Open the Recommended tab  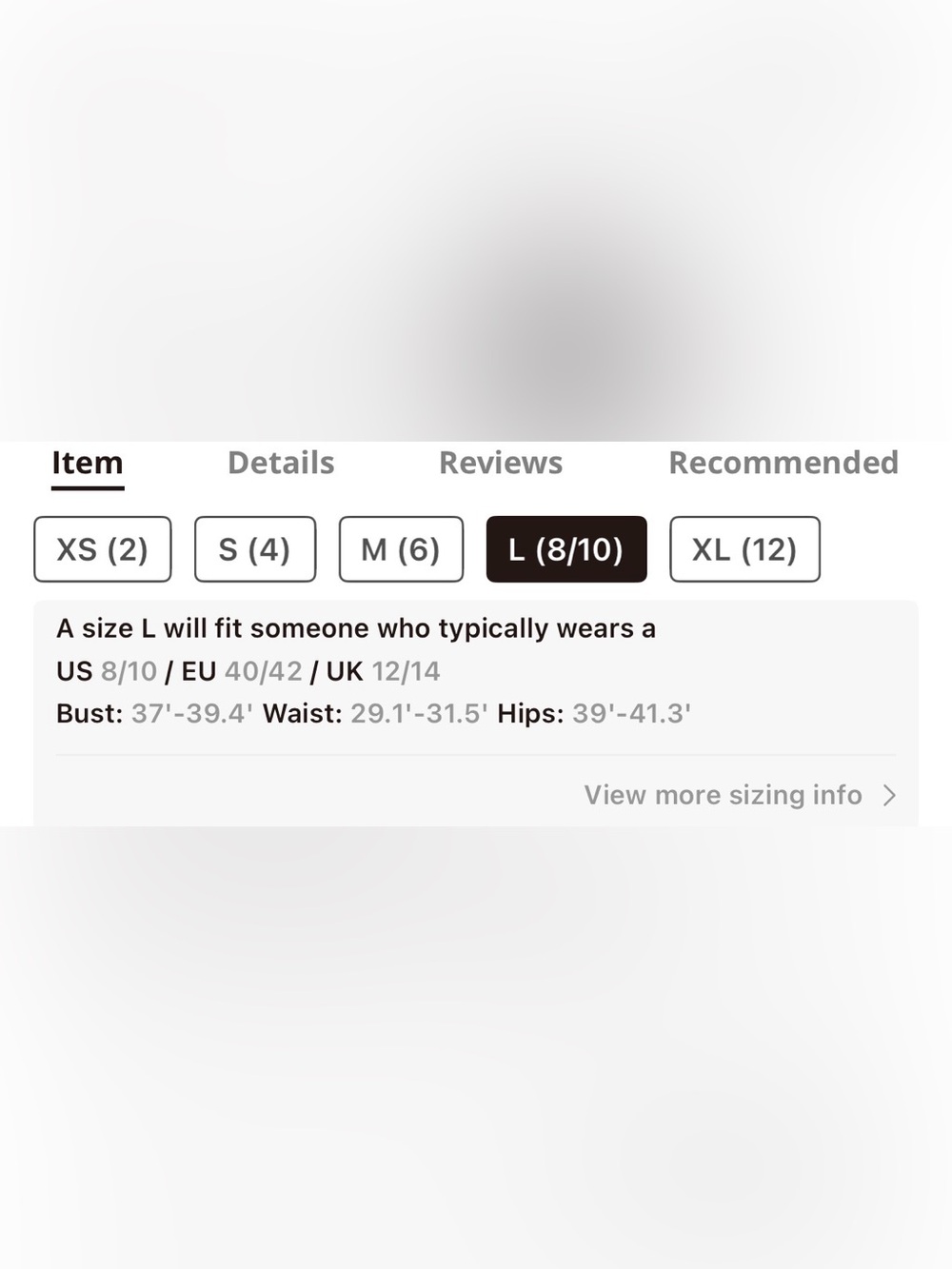(x=783, y=463)
